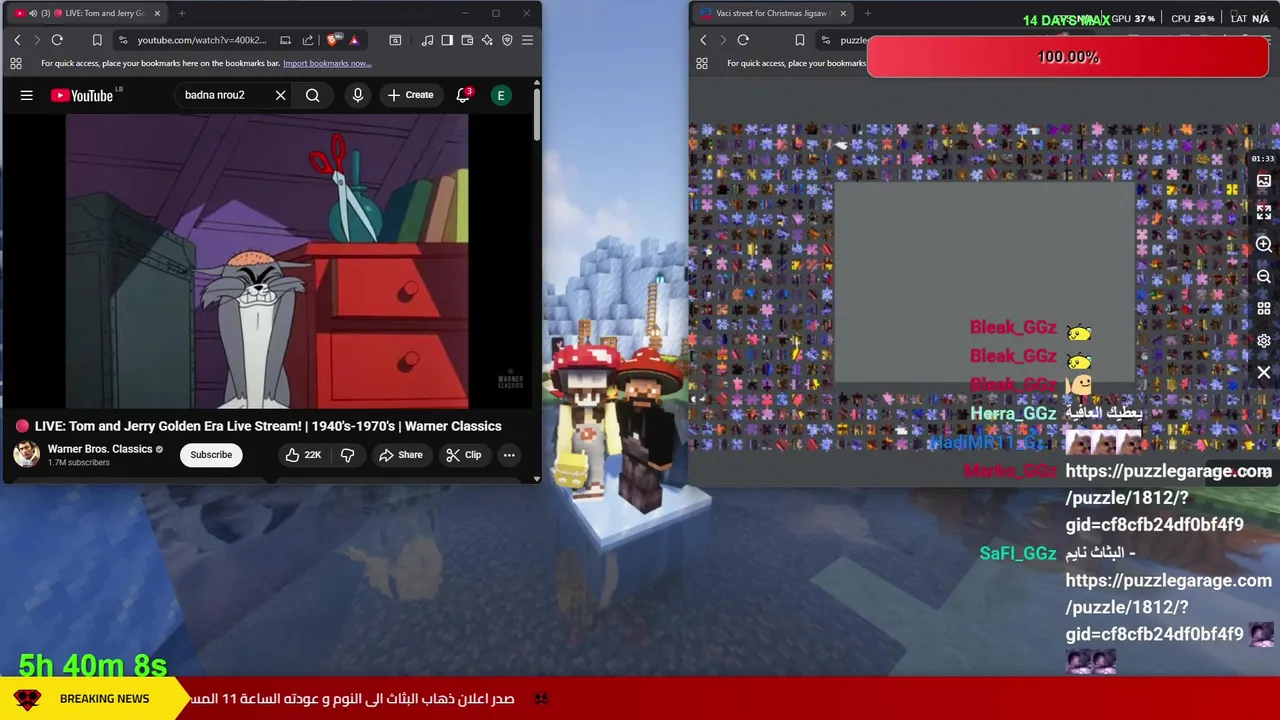1280x720 pixels.
Task: Zoom in on the jigsaw puzzle
Action: pyautogui.click(x=1264, y=245)
